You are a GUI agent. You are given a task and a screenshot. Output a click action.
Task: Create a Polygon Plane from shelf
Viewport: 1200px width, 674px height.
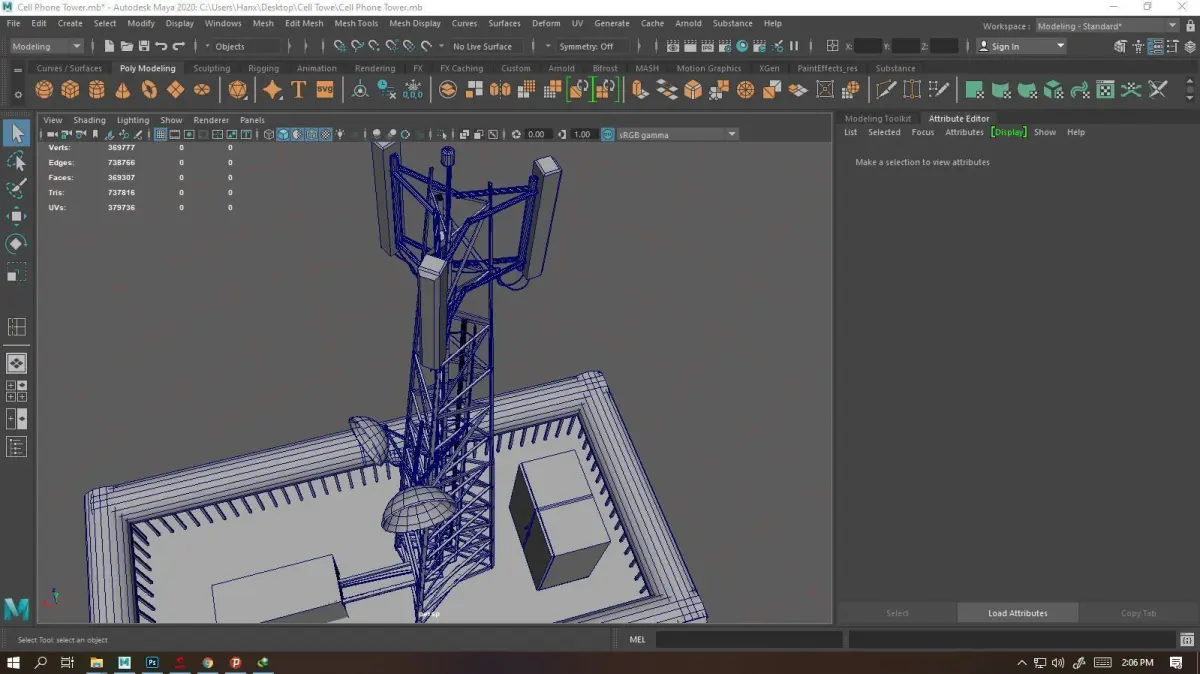[175, 90]
